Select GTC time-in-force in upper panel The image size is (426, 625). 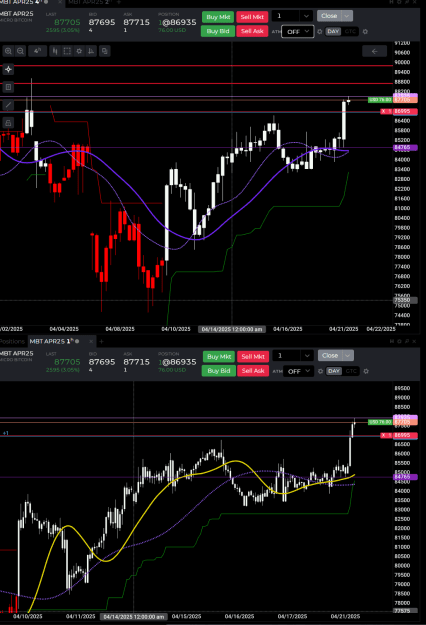point(350,31)
